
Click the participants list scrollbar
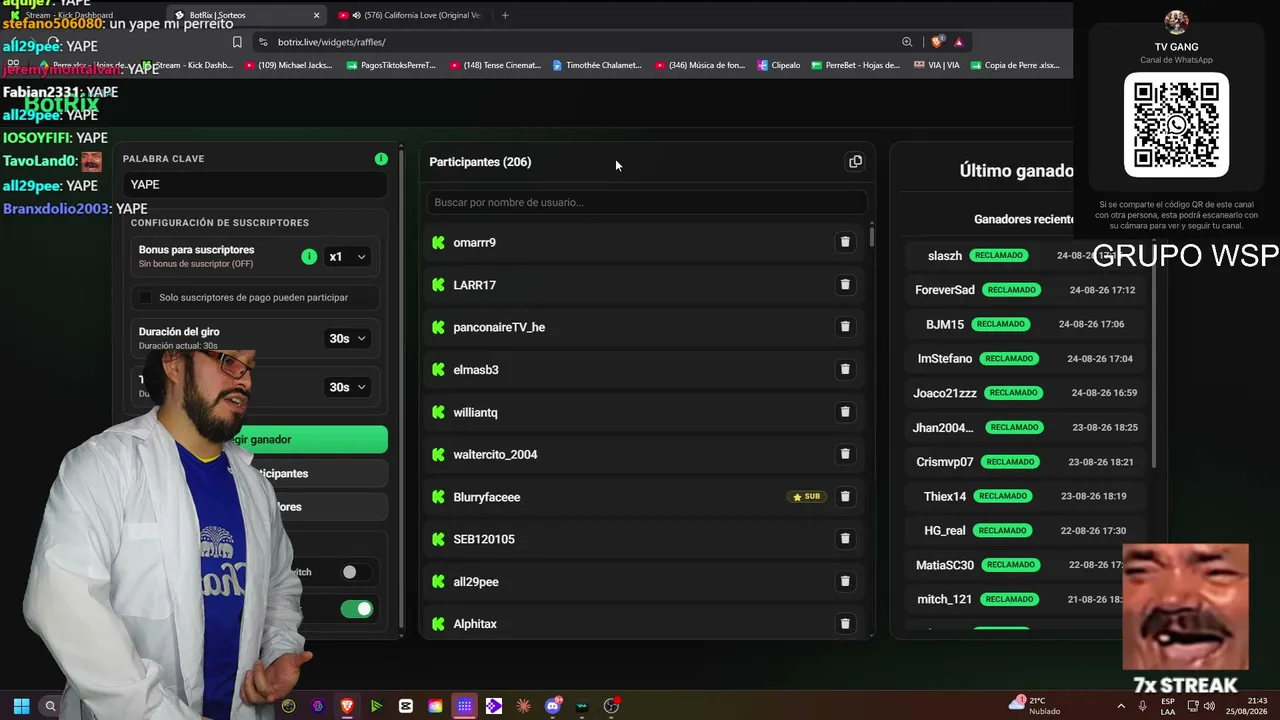coord(872,237)
